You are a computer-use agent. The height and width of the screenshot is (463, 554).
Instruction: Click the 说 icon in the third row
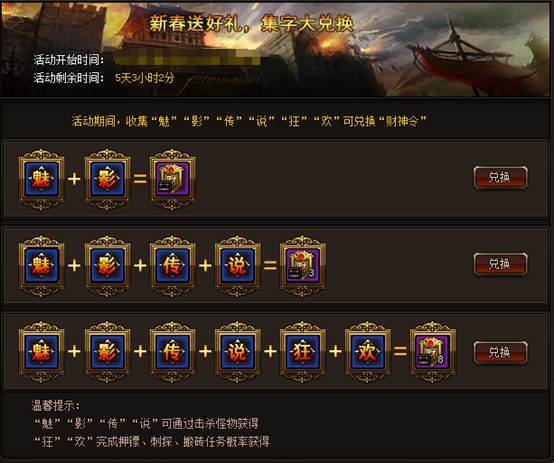pyautogui.click(x=238, y=352)
